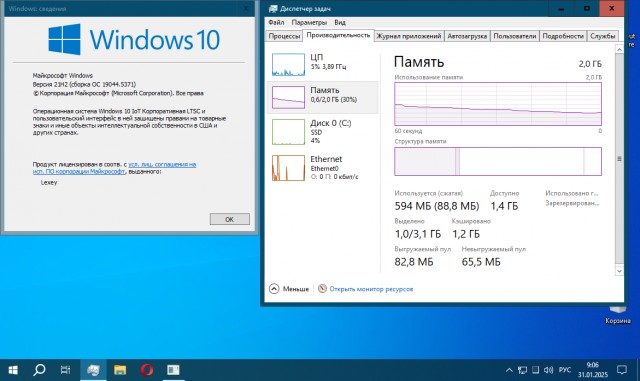
Task: Switch to the Пользователи tab
Action: [x=515, y=36]
